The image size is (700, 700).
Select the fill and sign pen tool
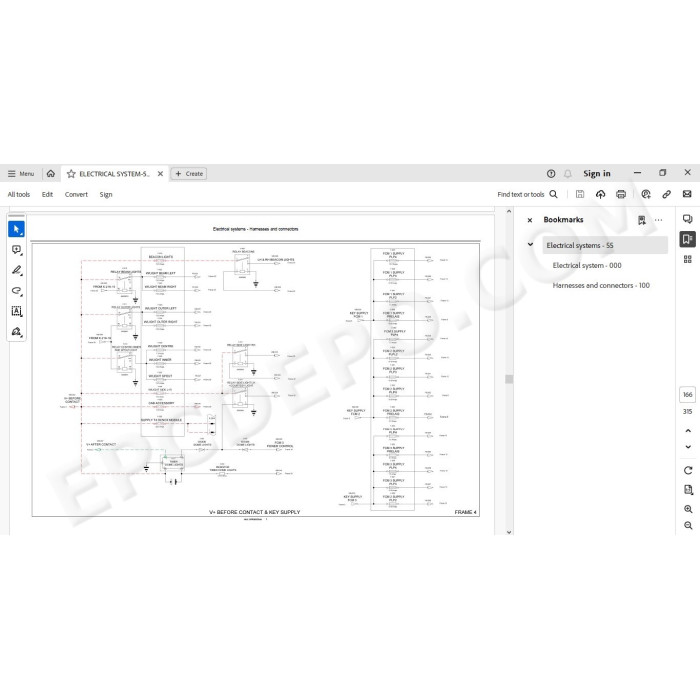pos(17,332)
